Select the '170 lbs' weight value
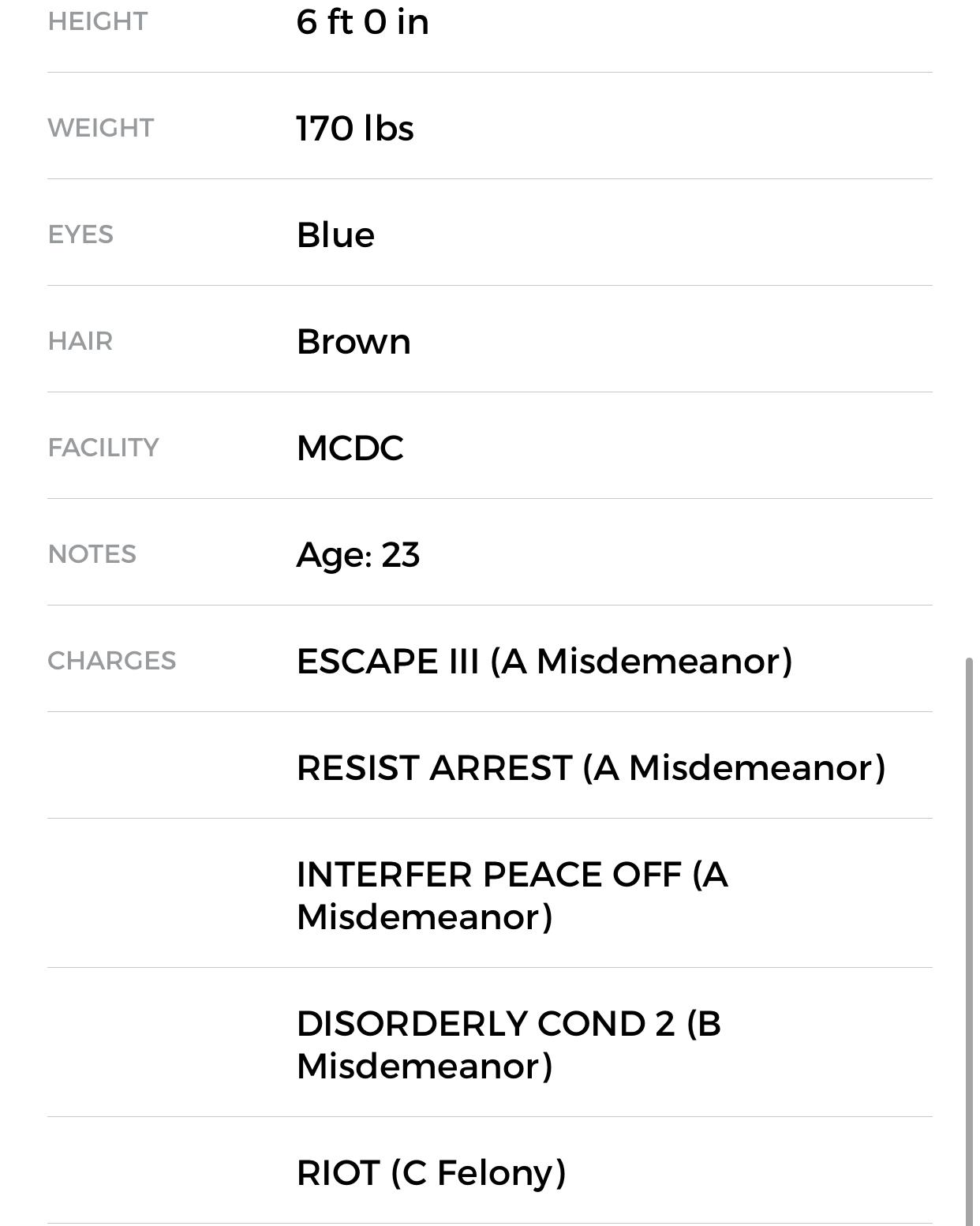Screen dimensions: 980x1226 [354, 129]
